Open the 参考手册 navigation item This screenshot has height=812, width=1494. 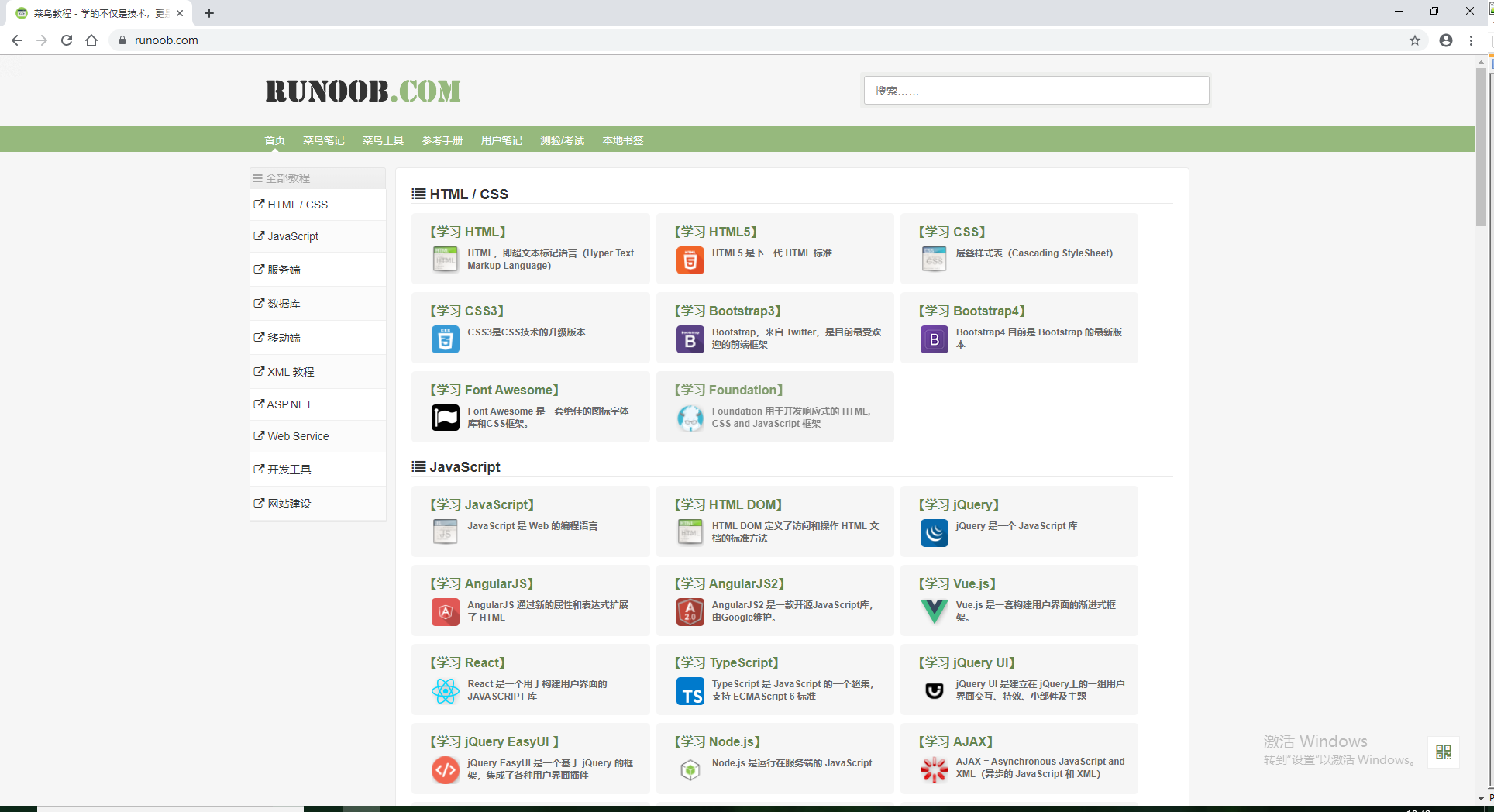pyautogui.click(x=442, y=140)
